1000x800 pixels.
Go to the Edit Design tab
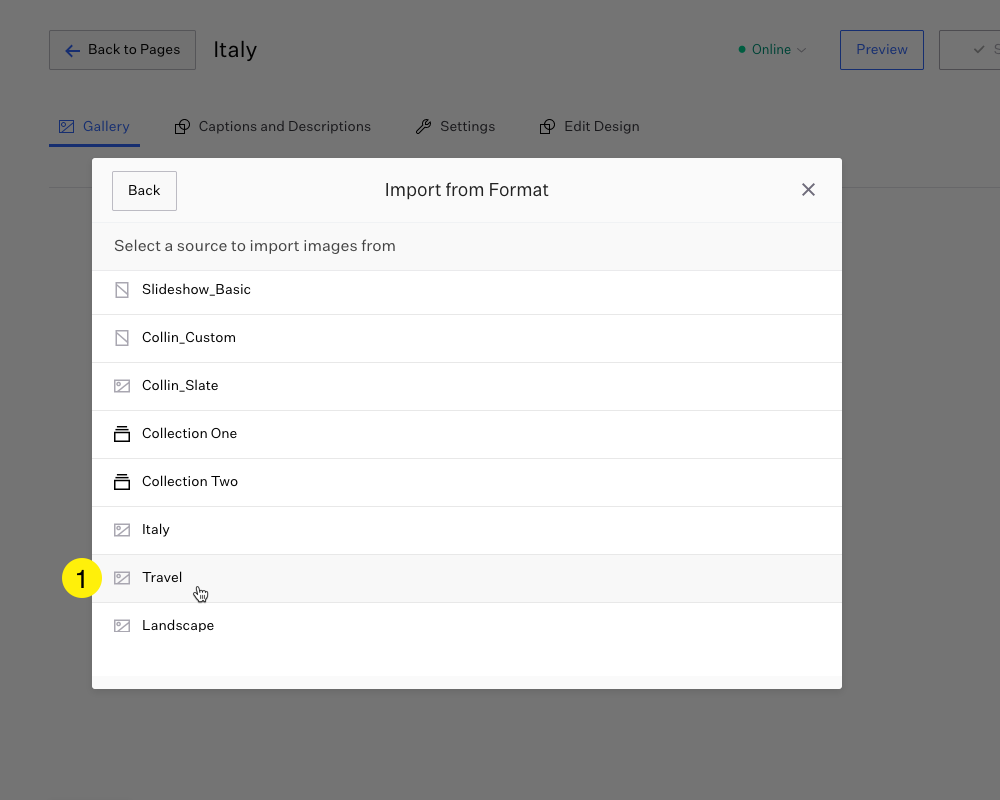589,126
